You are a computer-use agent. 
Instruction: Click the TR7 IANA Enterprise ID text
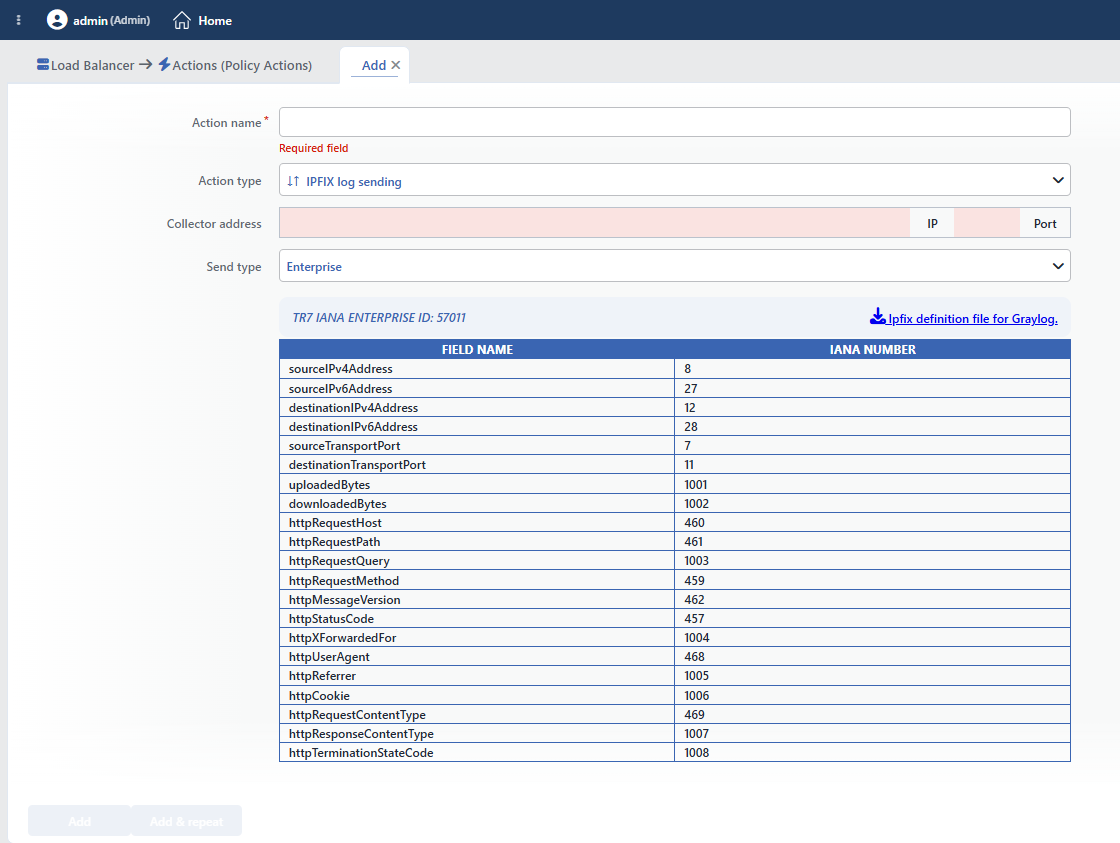click(379, 318)
